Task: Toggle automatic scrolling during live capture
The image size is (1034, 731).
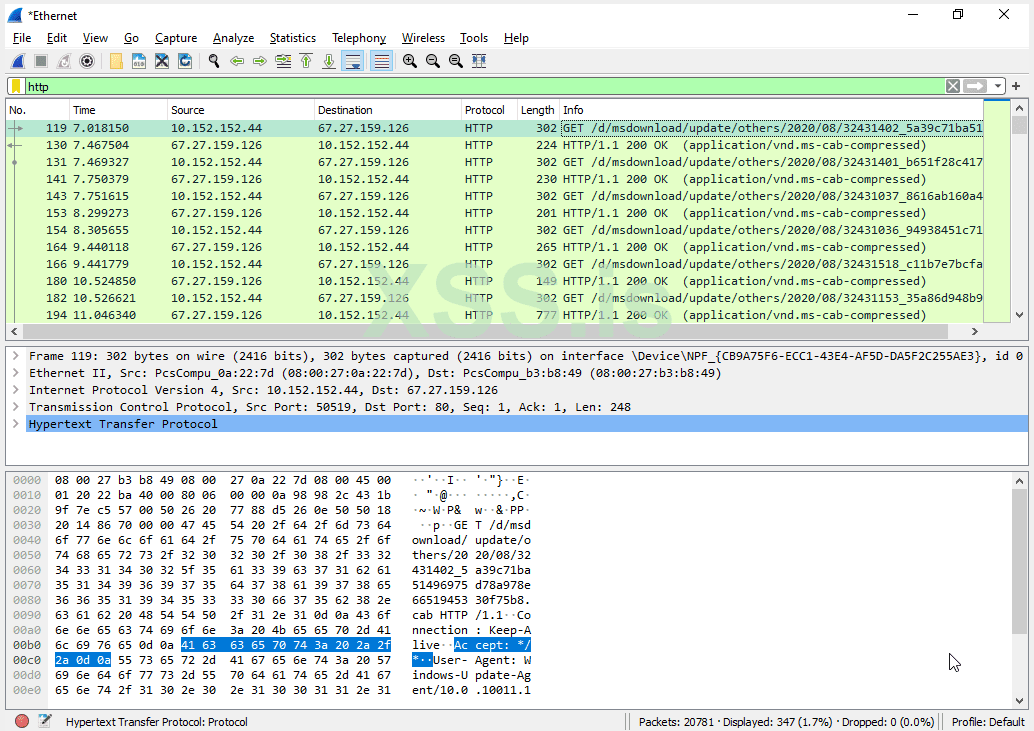Action: (x=352, y=61)
